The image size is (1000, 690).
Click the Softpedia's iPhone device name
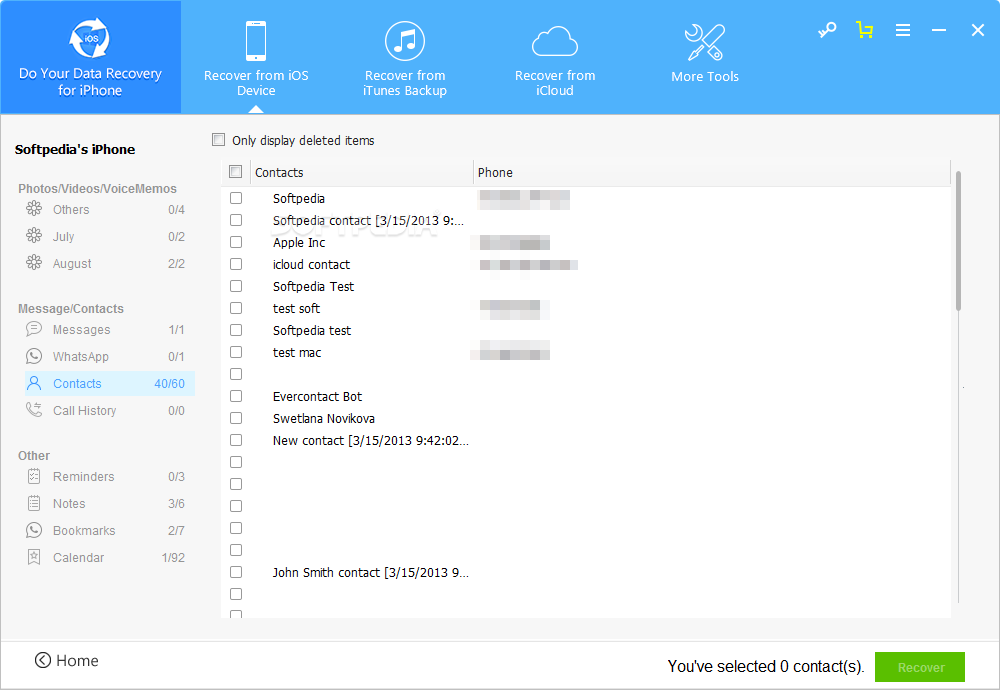(75, 149)
